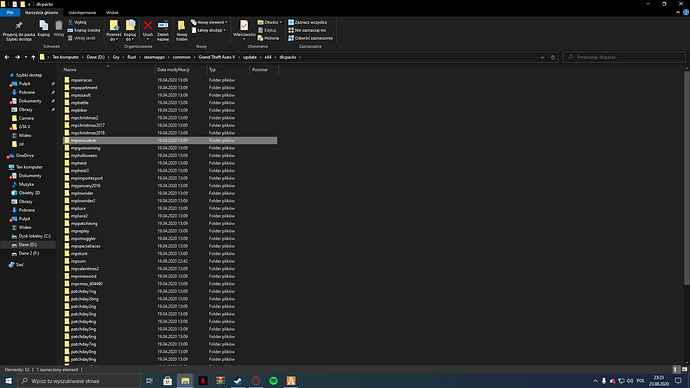Viewport: 690px width, 388px height.
Task: Click Kopiuj ścieżkę in the ribbon
Action: [84, 30]
